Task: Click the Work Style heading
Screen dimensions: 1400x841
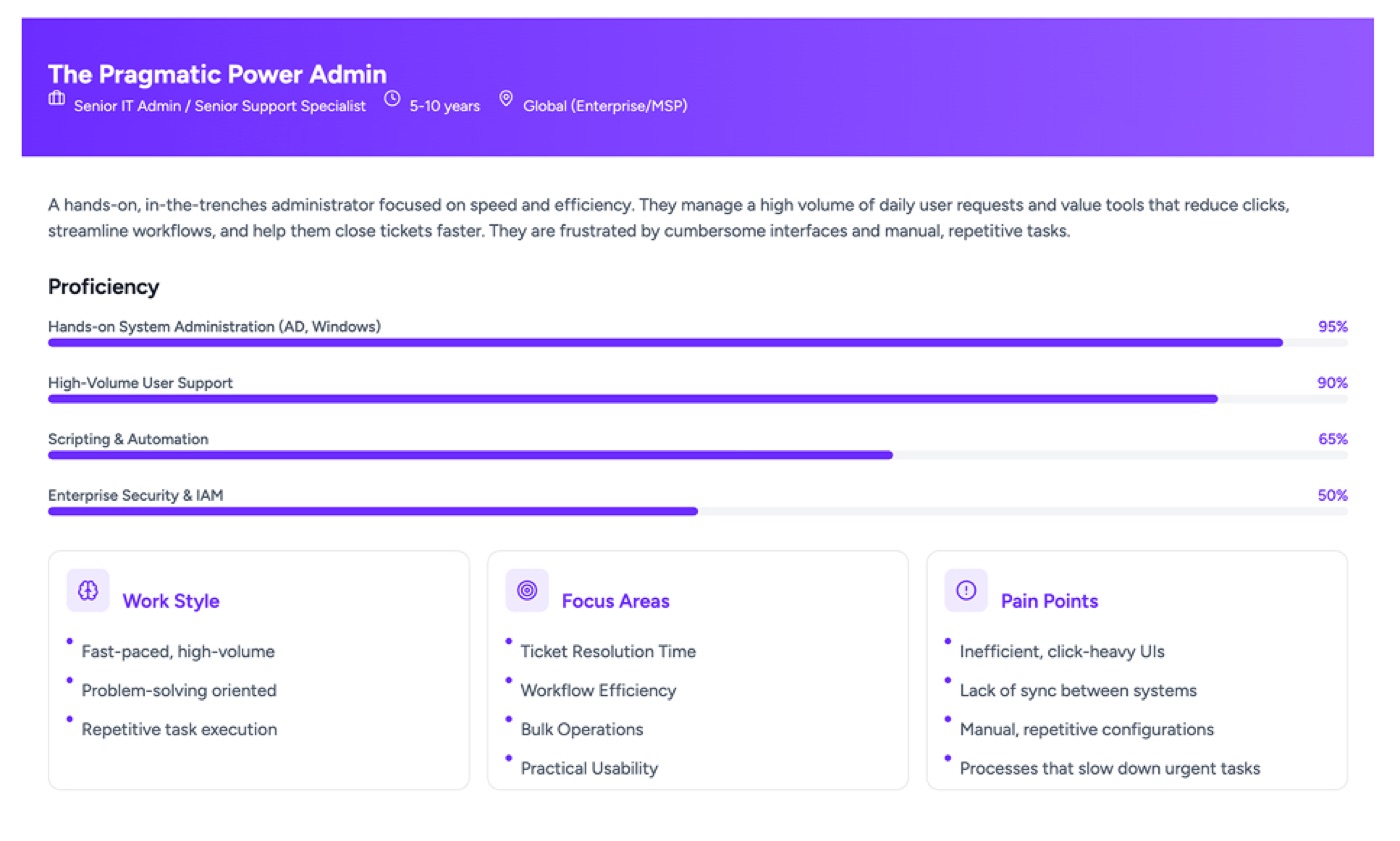Action: pyautogui.click(x=171, y=601)
